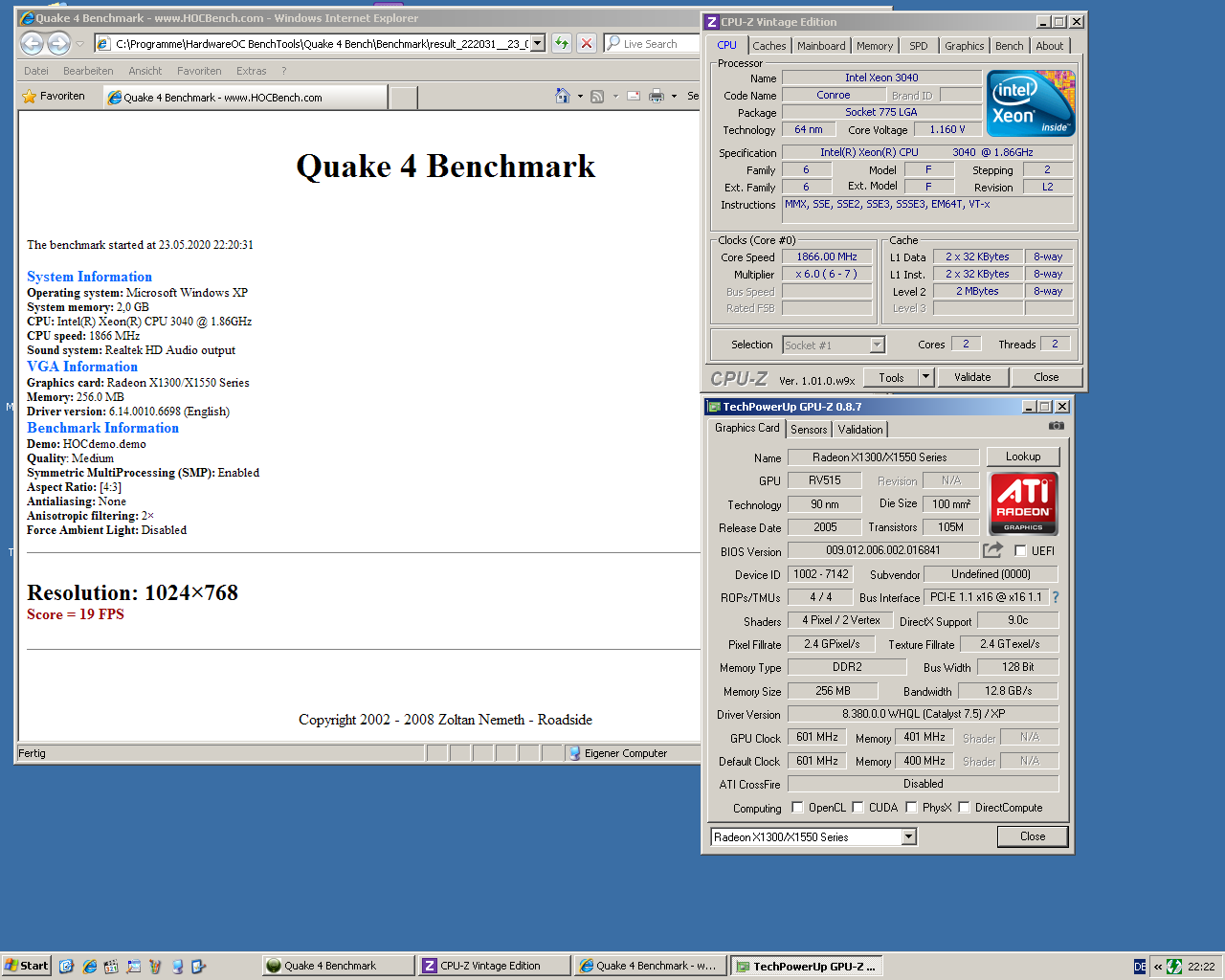
Task: Open the Home icon dropdown arrow
Action: point(580,97)
